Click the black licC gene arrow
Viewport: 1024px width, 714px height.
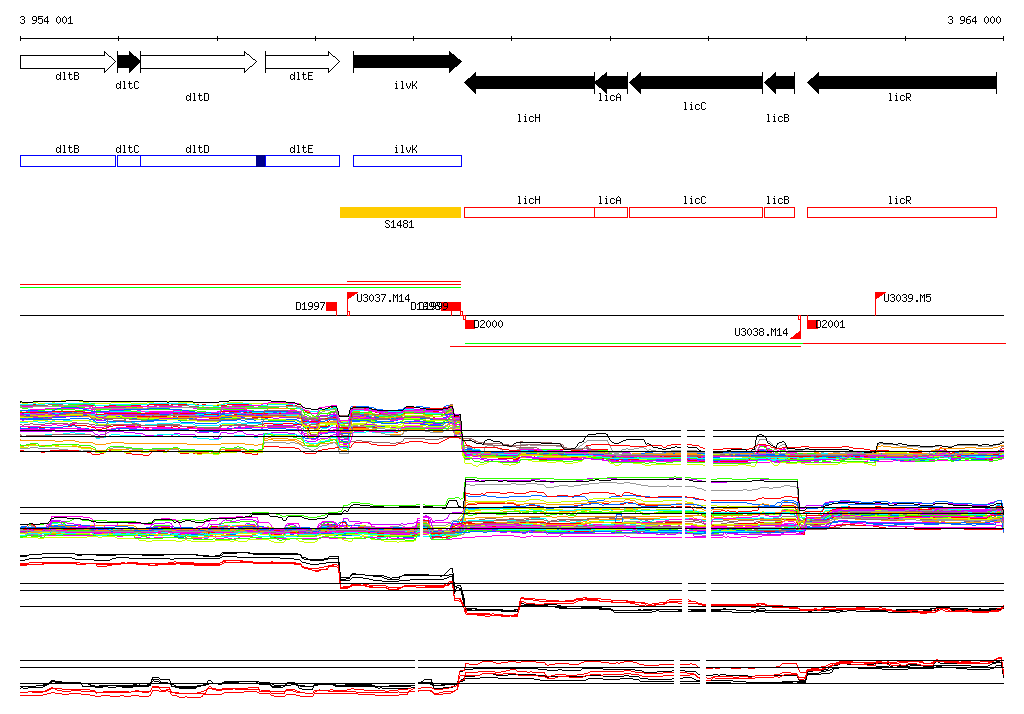point(695,83)
